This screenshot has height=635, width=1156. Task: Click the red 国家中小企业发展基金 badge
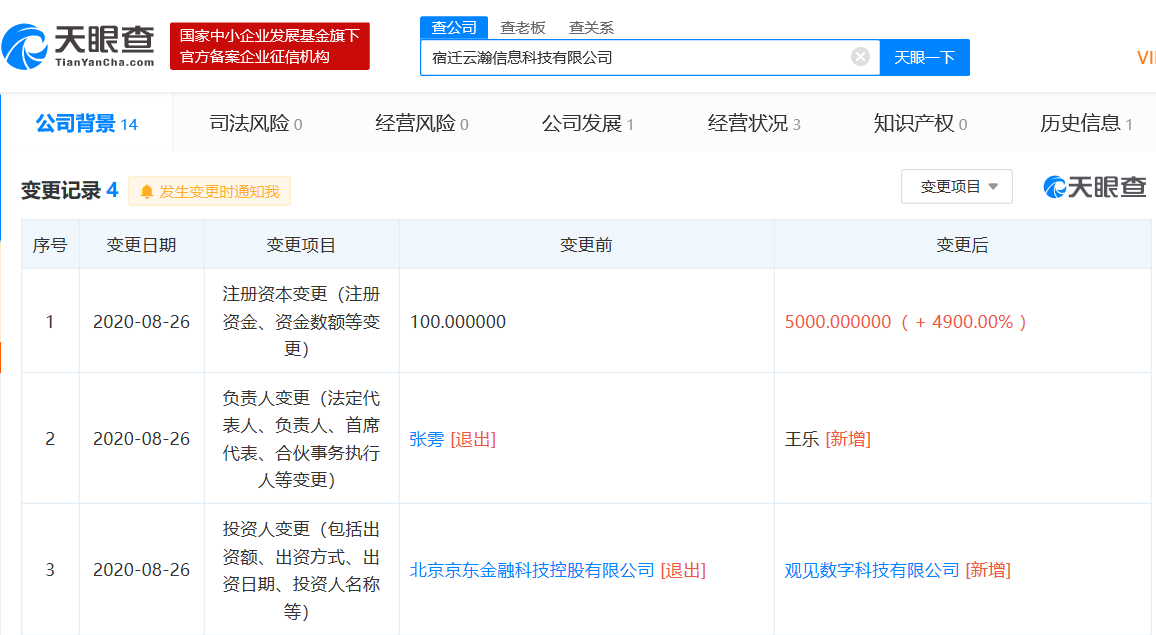[272, 45]
